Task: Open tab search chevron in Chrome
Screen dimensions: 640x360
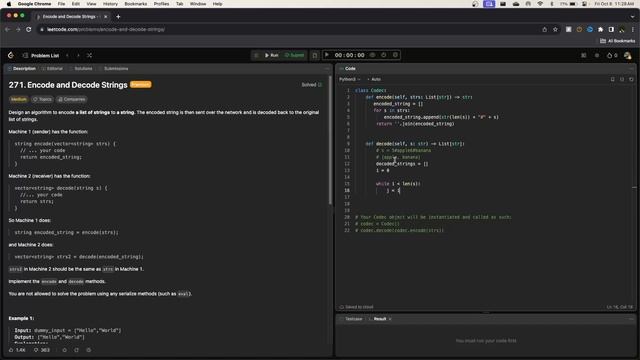Action: coord(633,17)
